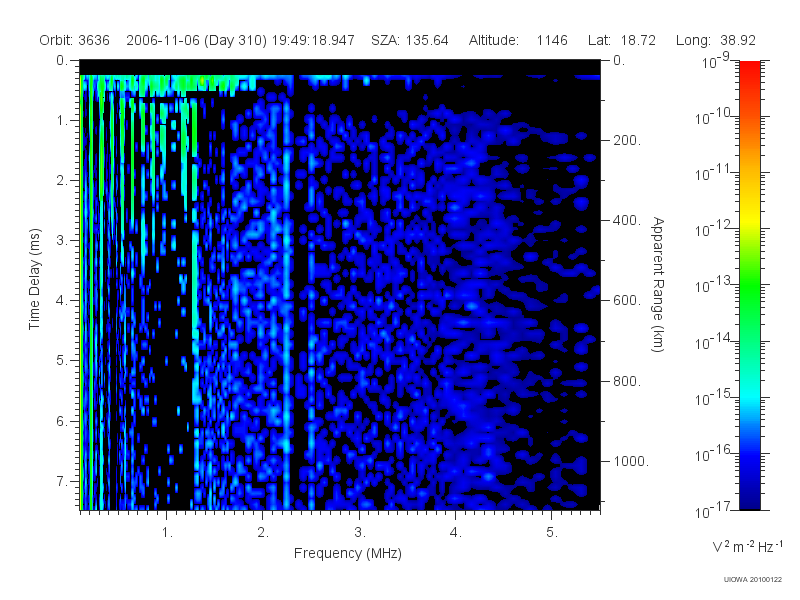Select the 'Orbit: 3636' header text
The height and width of the screenshot is (600, 800).
click(x=74, y=40)
